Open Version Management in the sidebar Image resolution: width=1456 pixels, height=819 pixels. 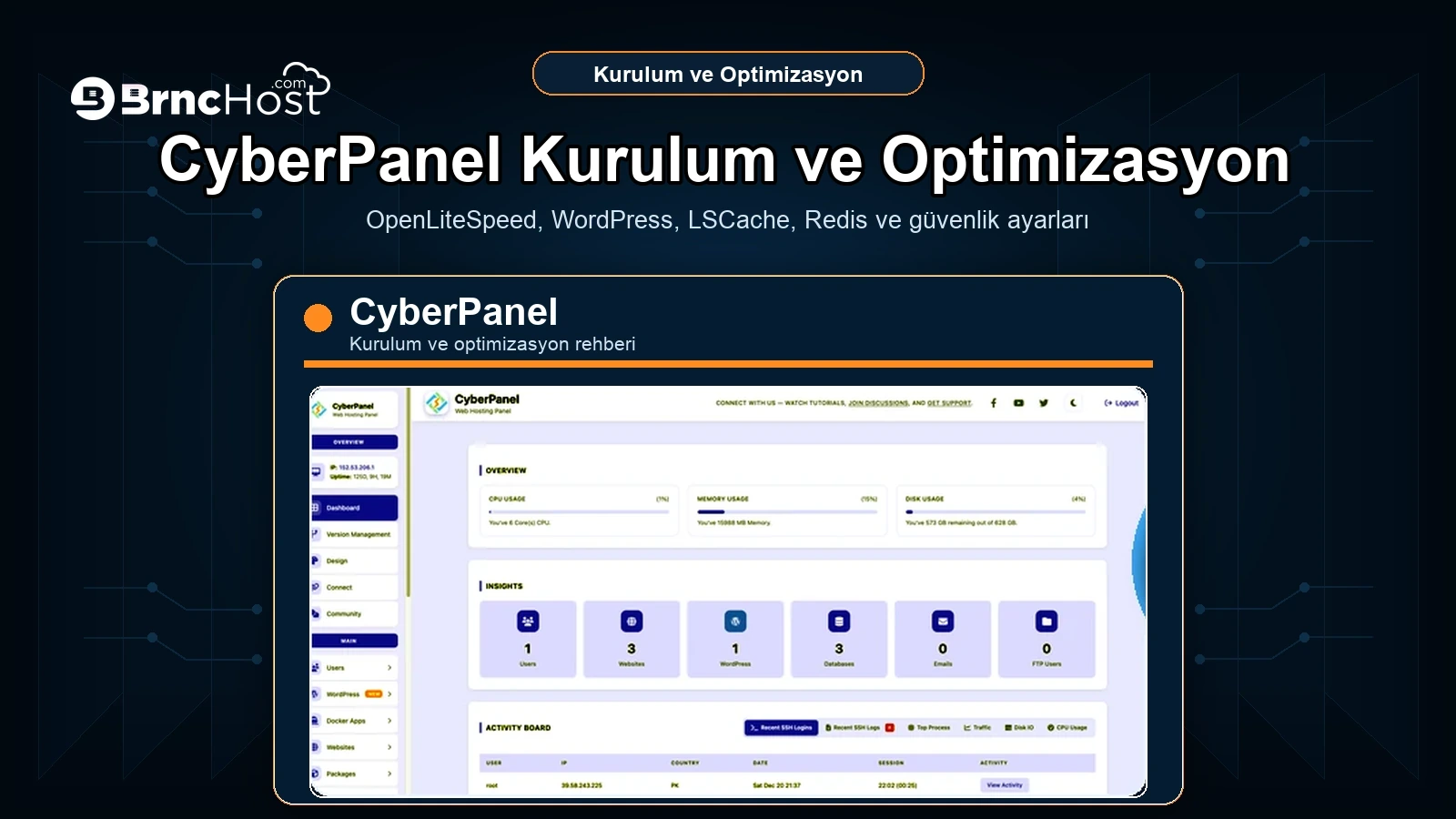click(355, 534)
